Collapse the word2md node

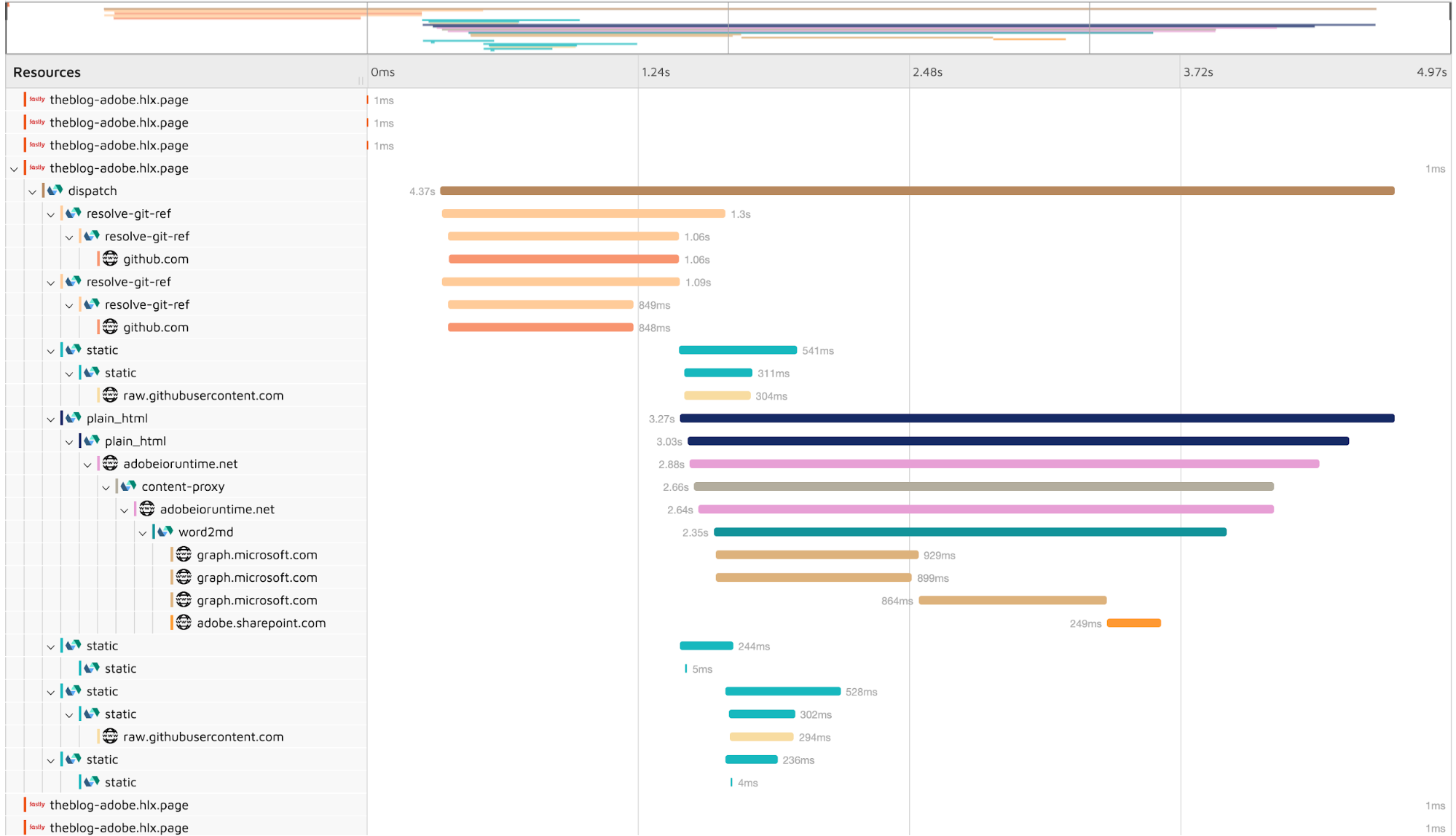(x=143, y=533)
